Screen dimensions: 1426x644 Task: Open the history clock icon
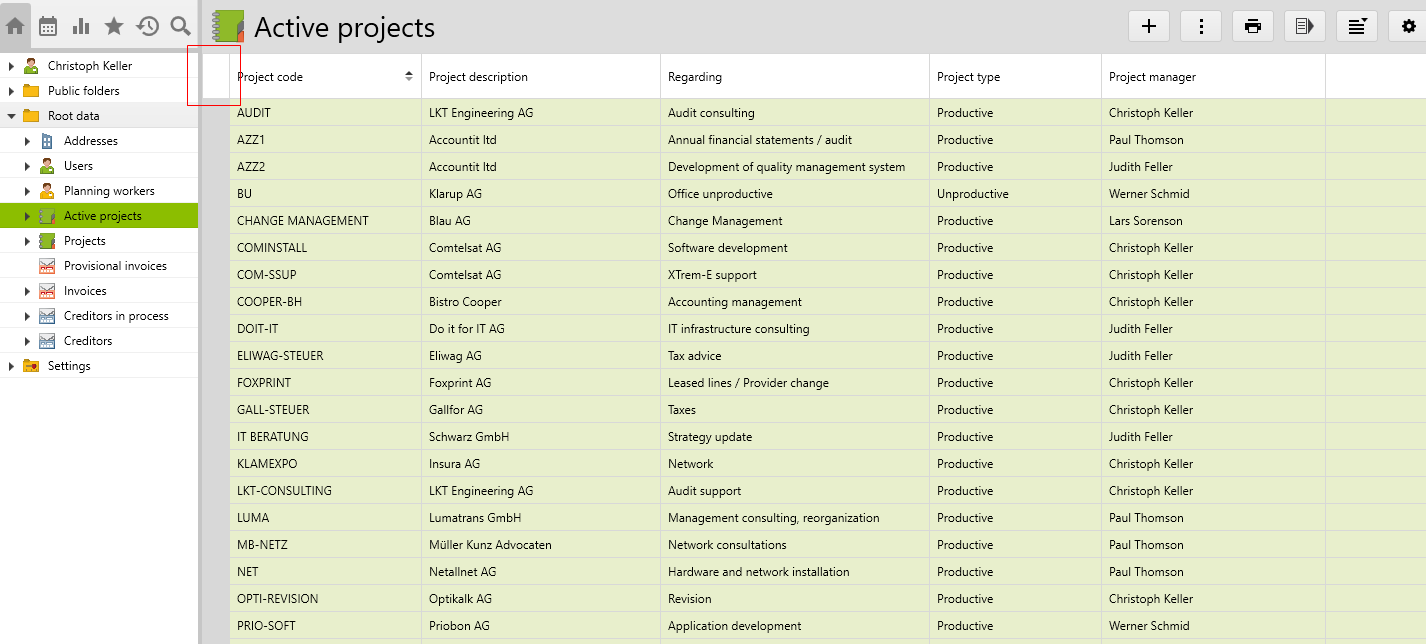click(x=148, y=27)
